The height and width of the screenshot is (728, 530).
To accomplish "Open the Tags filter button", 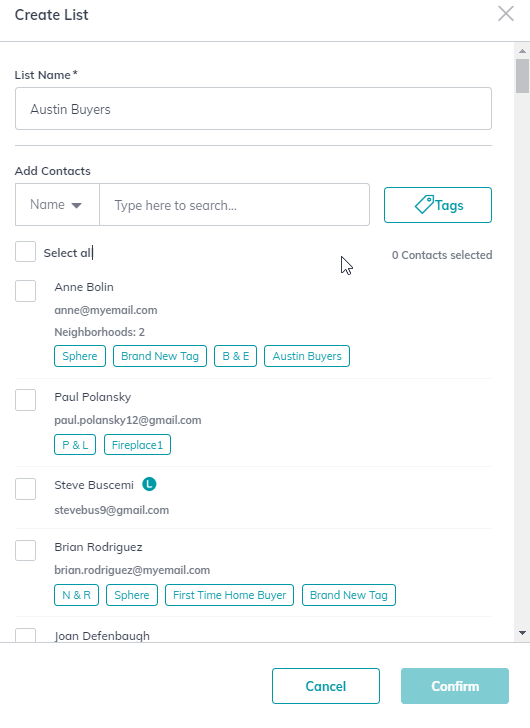I will (438, 205).
